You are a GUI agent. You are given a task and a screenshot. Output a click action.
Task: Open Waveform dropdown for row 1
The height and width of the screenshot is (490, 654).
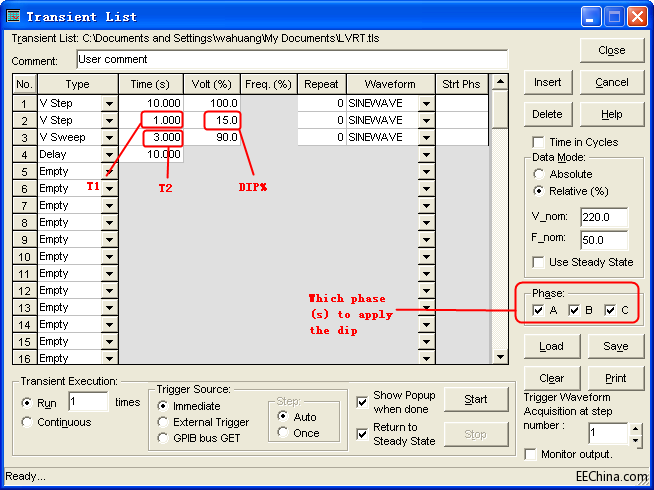pyautogui.click(x=426, y=103)
